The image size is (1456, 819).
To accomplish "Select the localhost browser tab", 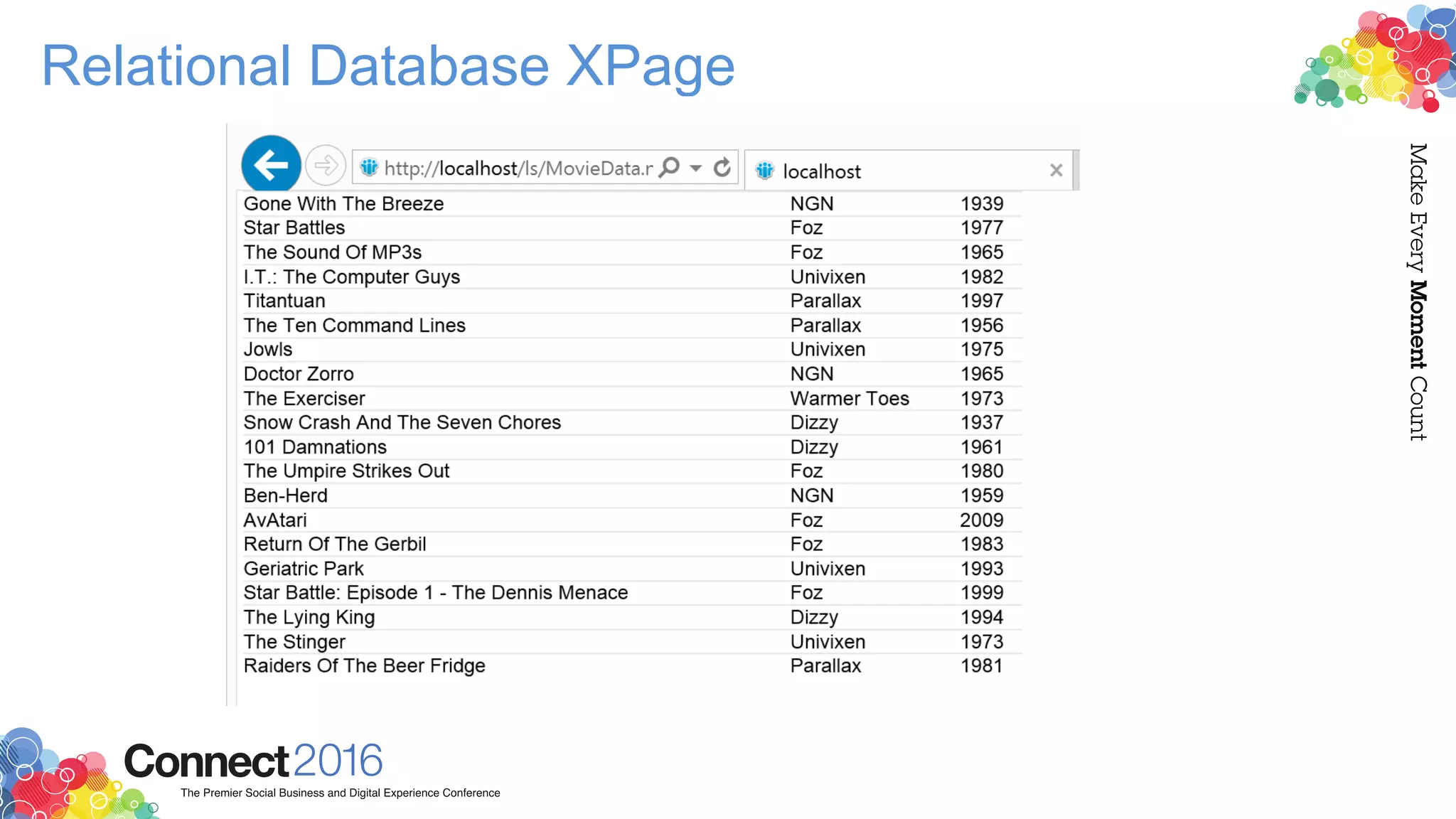I will [909, 171].
